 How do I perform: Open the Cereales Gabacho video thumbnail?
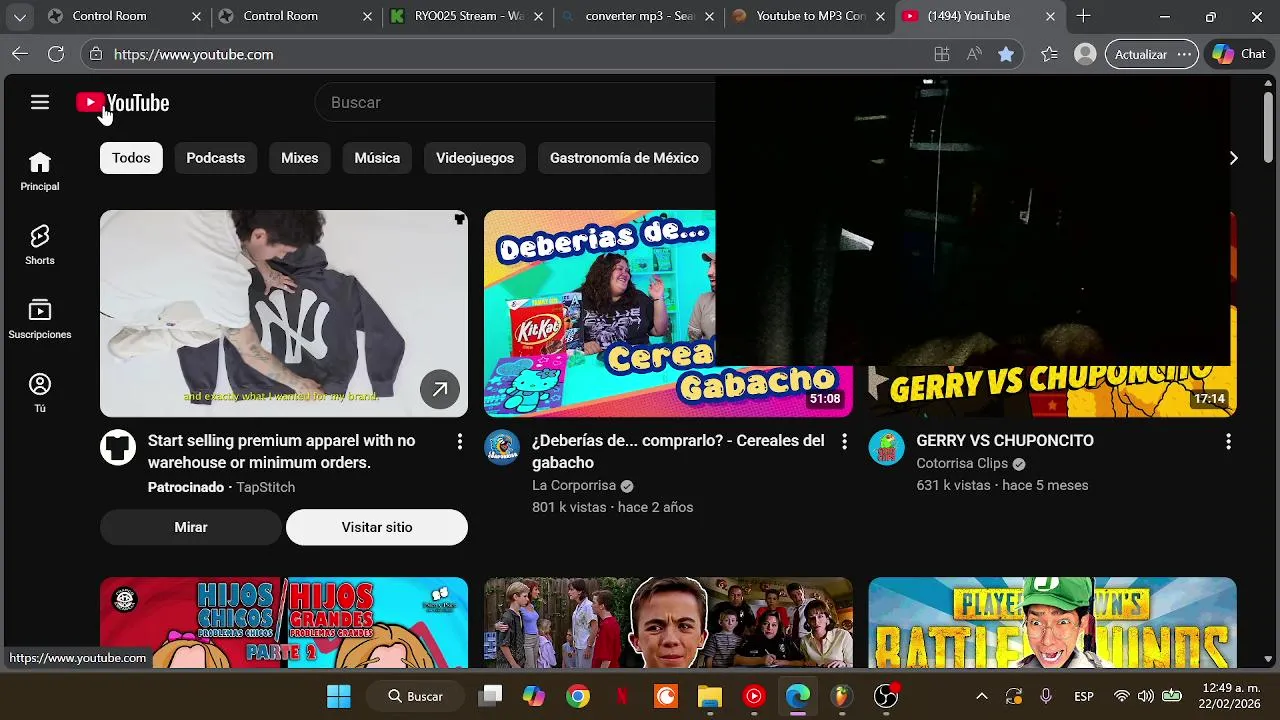click(600, 313)
